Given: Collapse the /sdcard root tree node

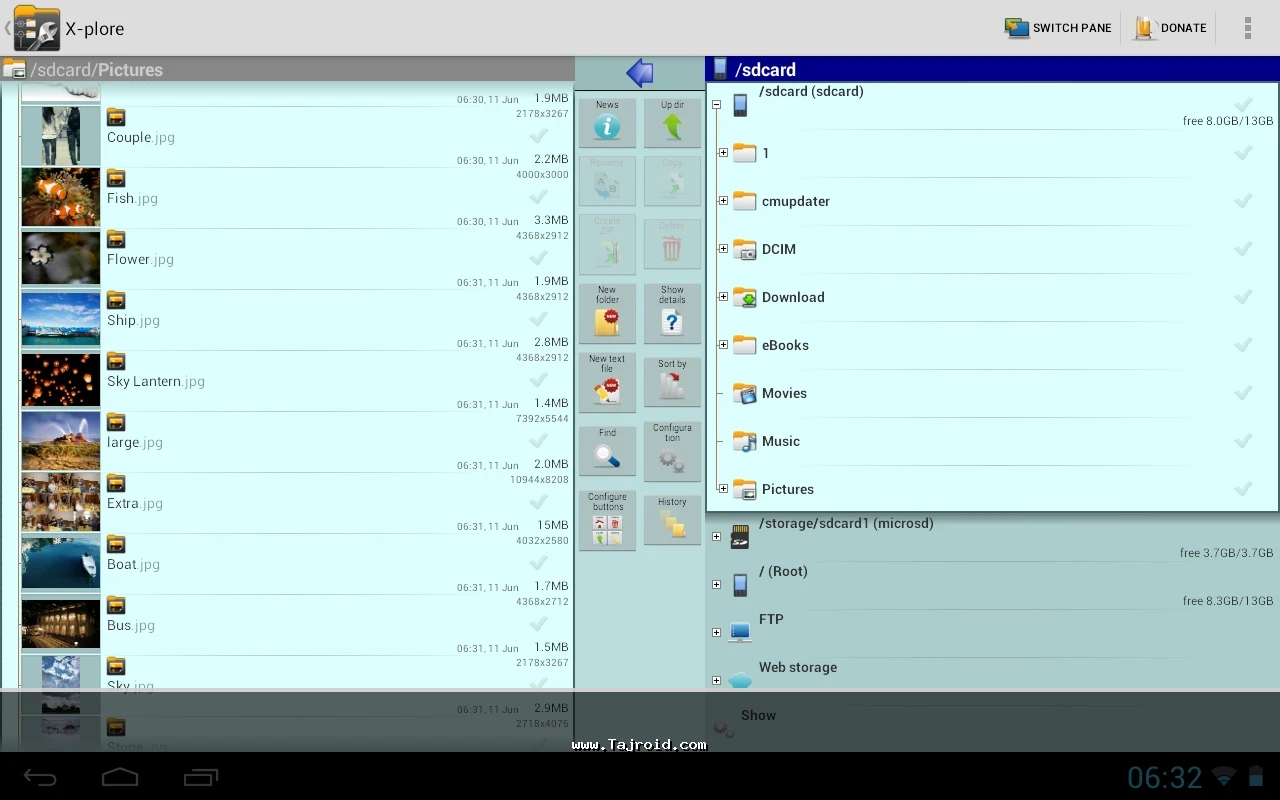Looking at the screenshot, I should click(x=716, y=104).
